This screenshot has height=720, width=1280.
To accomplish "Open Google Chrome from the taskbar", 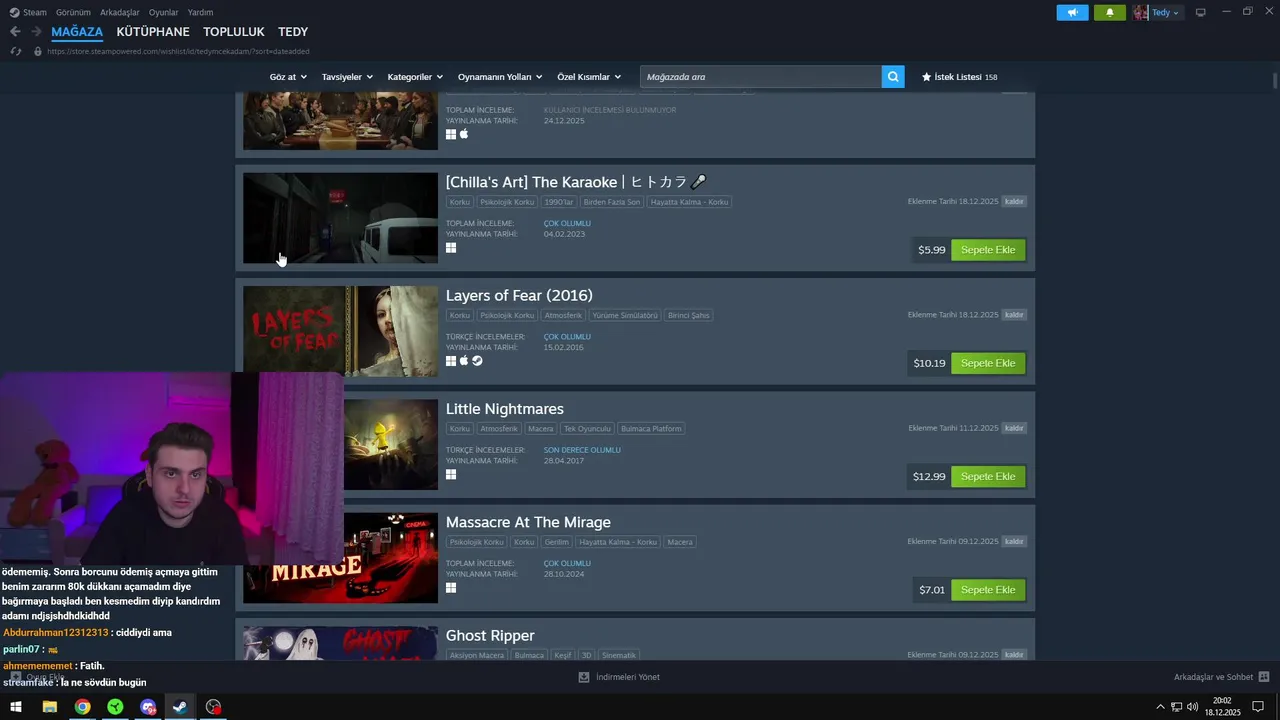I will point(82,707).
